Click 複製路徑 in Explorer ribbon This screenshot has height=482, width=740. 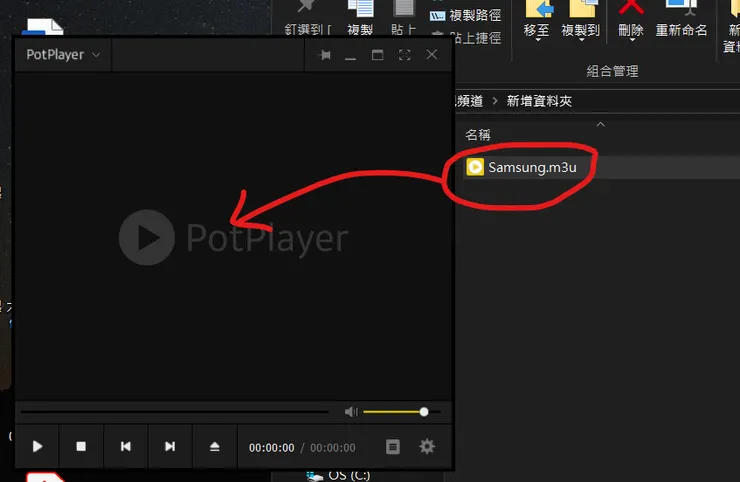point(465,16)
